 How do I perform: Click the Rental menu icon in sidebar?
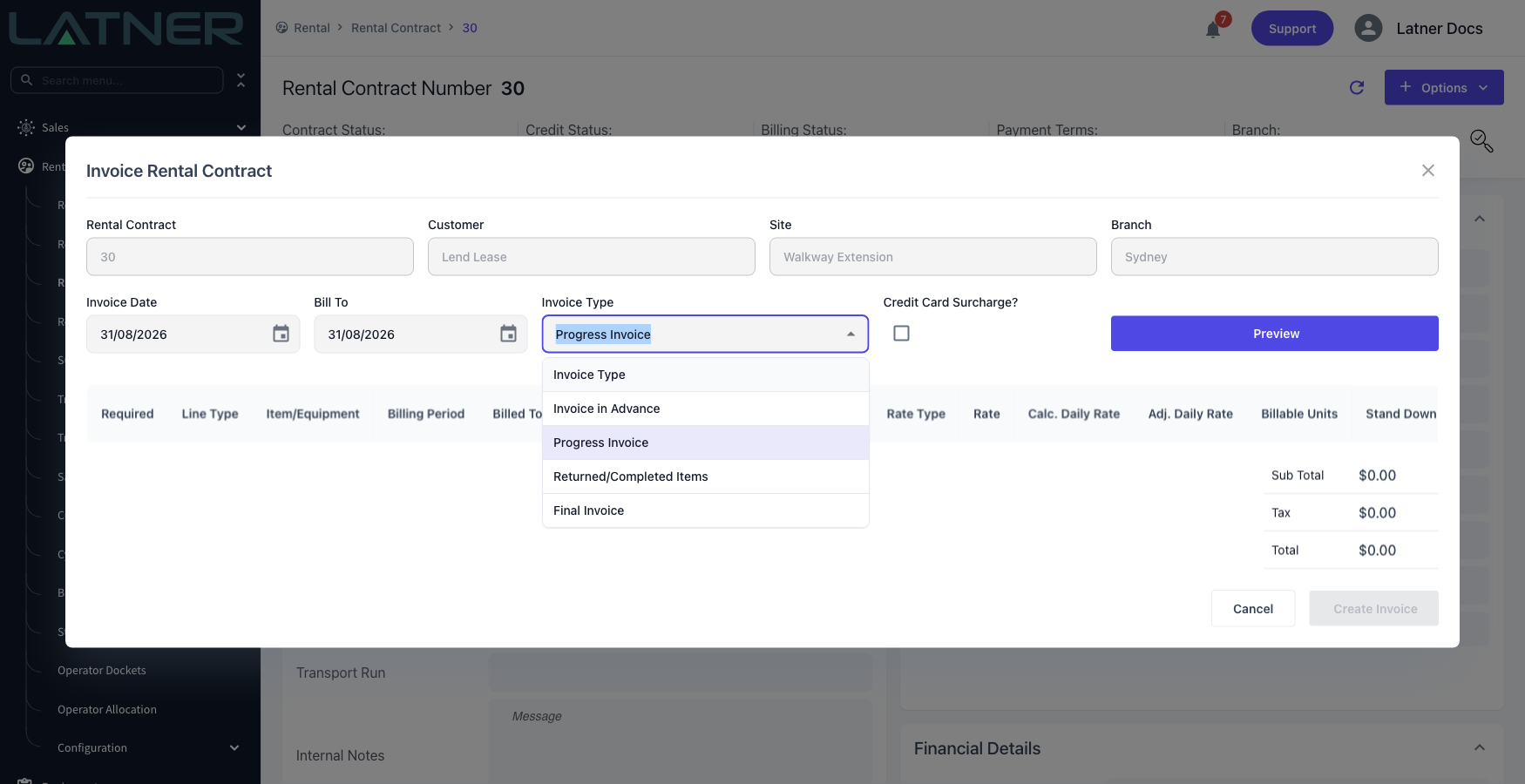click(26, 166)
